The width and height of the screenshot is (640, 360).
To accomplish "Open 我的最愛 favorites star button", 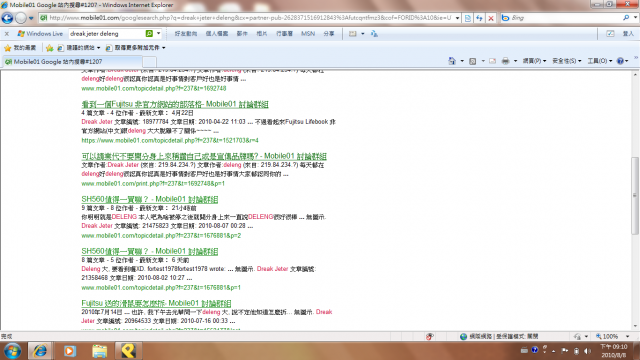I will pos(20,48).
